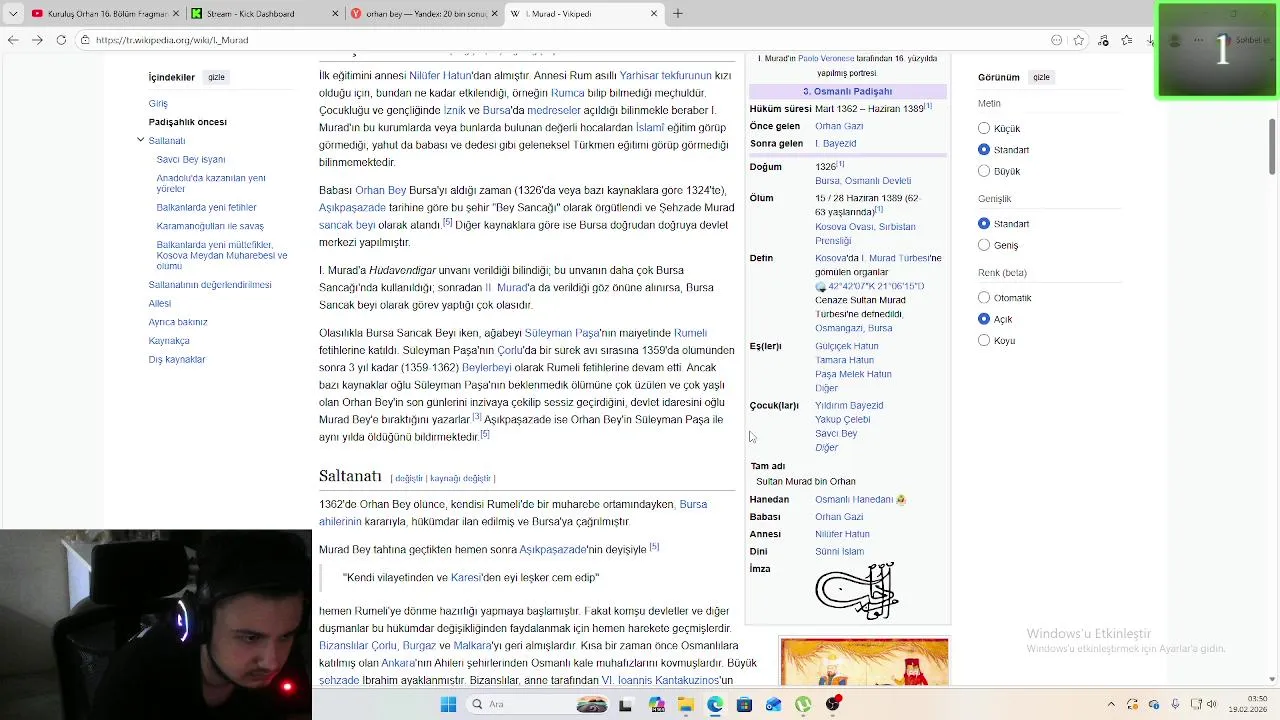Show hidden system tray icons

pos(1111,704)
